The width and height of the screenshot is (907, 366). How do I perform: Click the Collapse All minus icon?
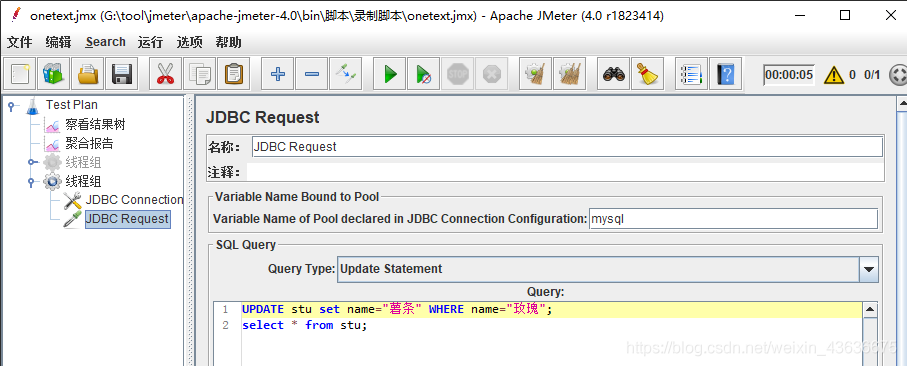click(x=312, y=74)
